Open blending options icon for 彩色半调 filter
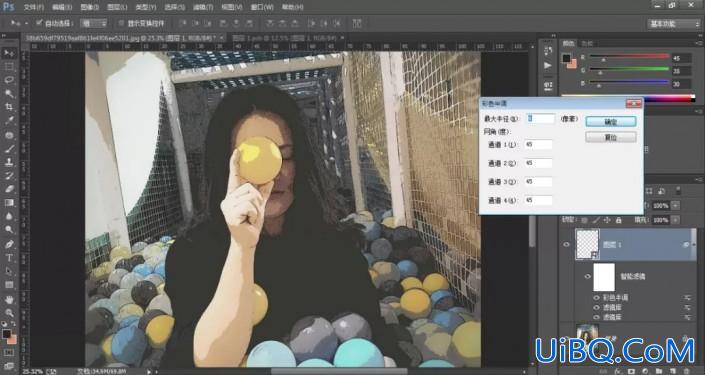 (688, 298)
